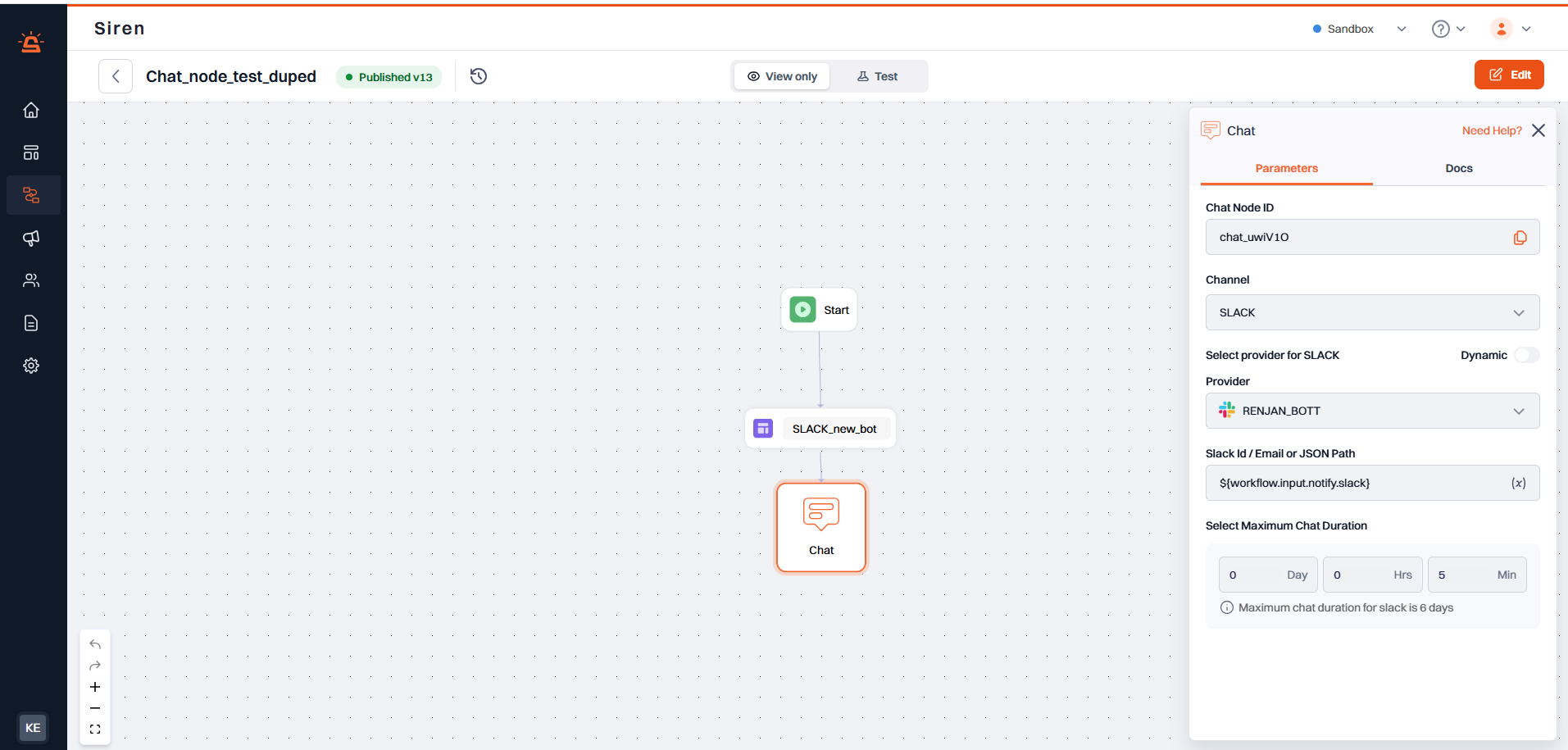Expand the Channel SLACK dropdown
The height and width of the screenshot is (750, 1568).
coord(1373,312)
